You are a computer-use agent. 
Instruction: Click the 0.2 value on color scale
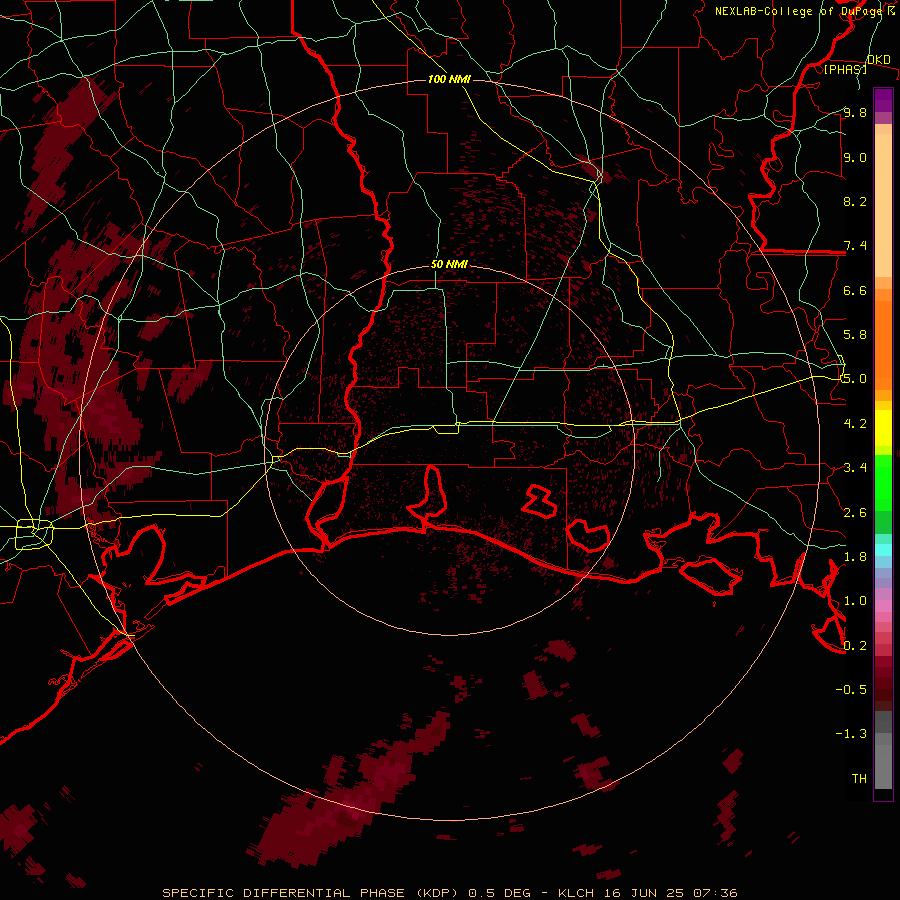tap(855, 646)
